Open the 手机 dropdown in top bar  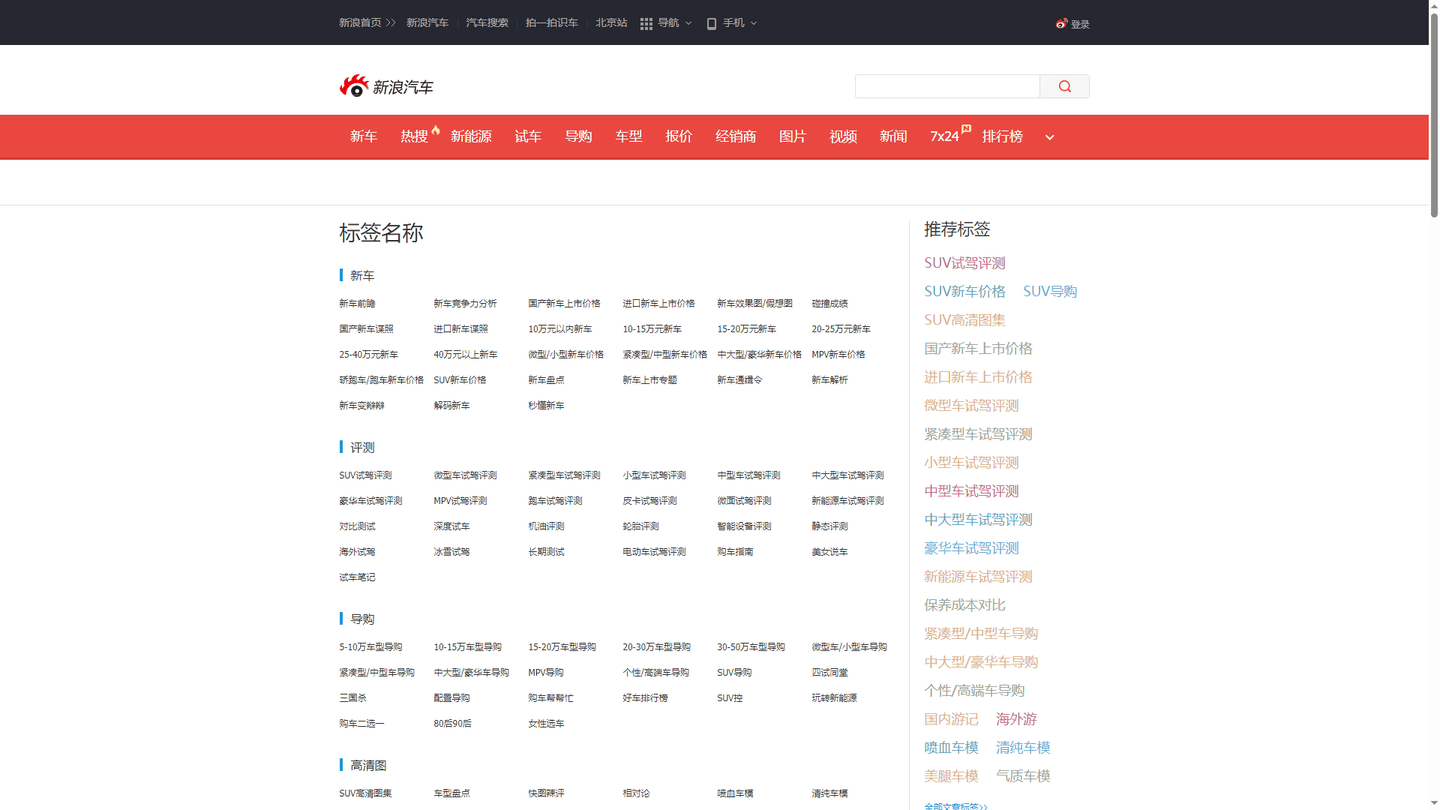(740, 23)
